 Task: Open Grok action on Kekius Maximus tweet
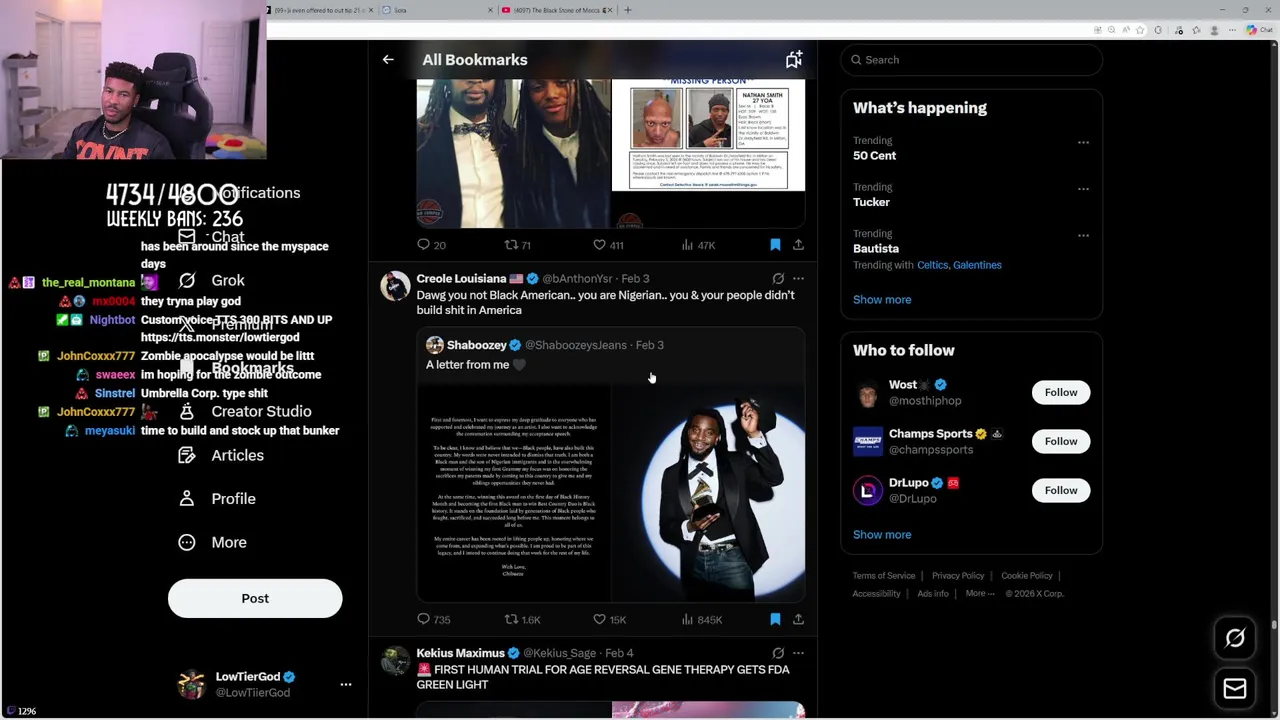point(778,653)
